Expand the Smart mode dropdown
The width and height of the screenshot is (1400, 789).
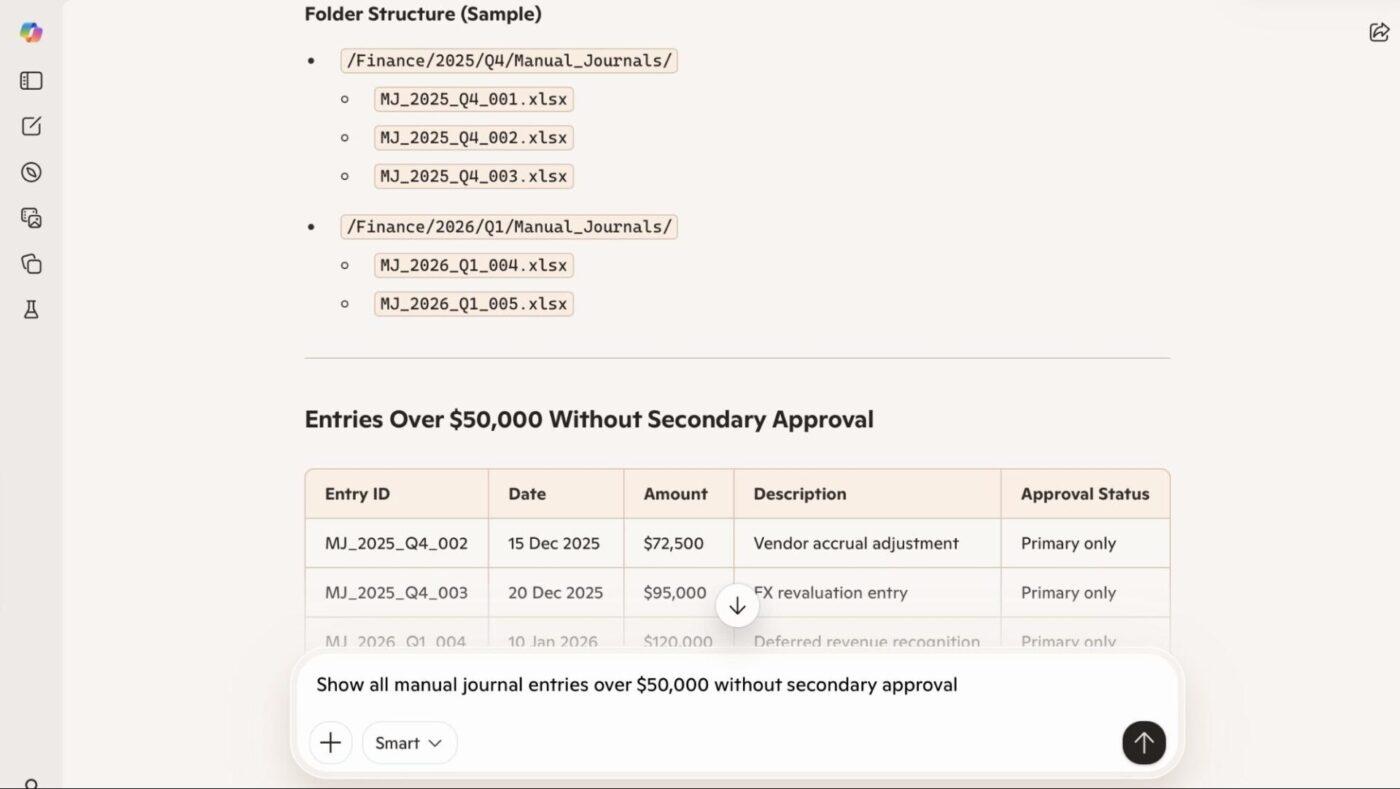pyautogui.click(x=409, y=743)
